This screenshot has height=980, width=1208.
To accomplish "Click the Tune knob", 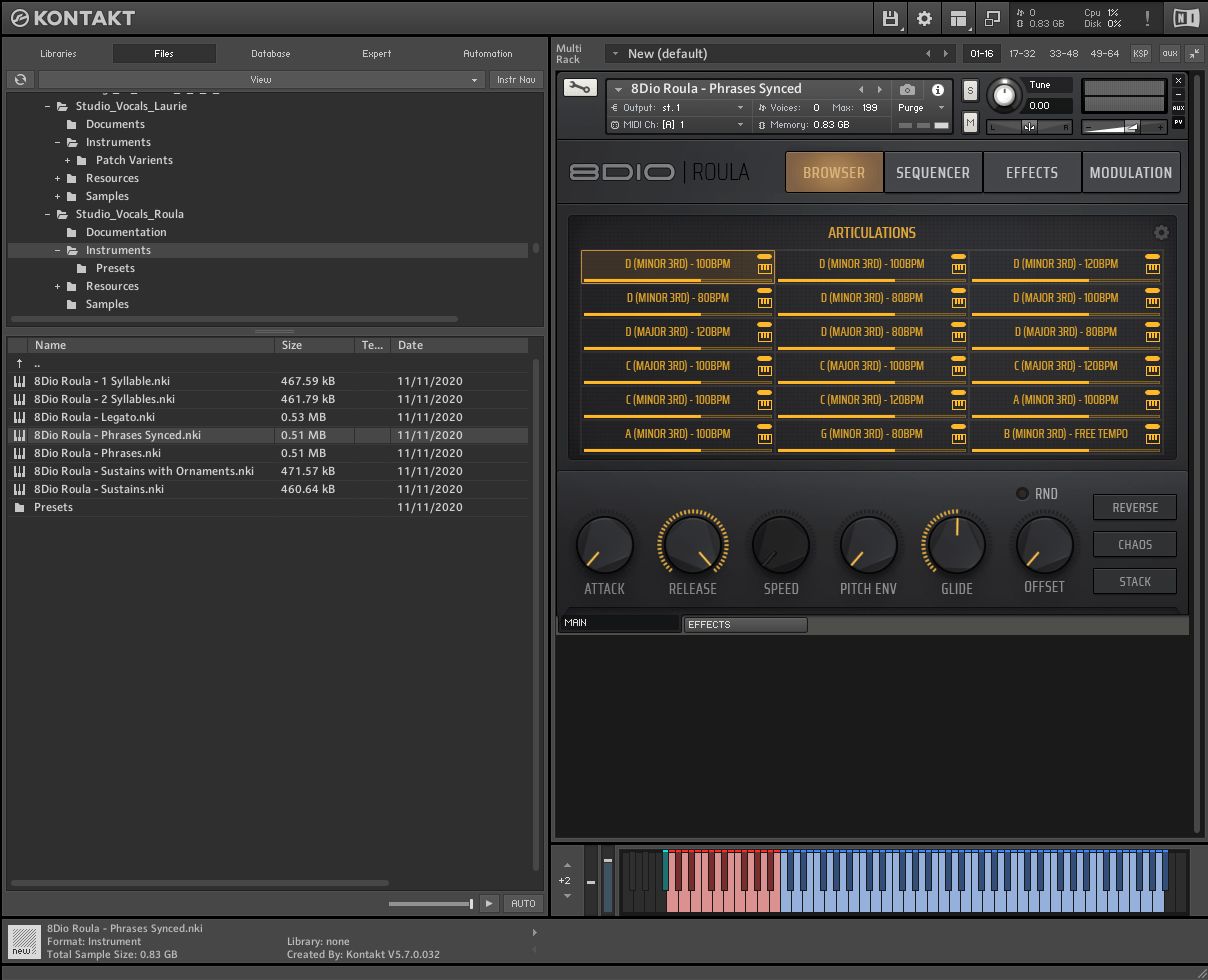I will click(x=1005, y=96).
